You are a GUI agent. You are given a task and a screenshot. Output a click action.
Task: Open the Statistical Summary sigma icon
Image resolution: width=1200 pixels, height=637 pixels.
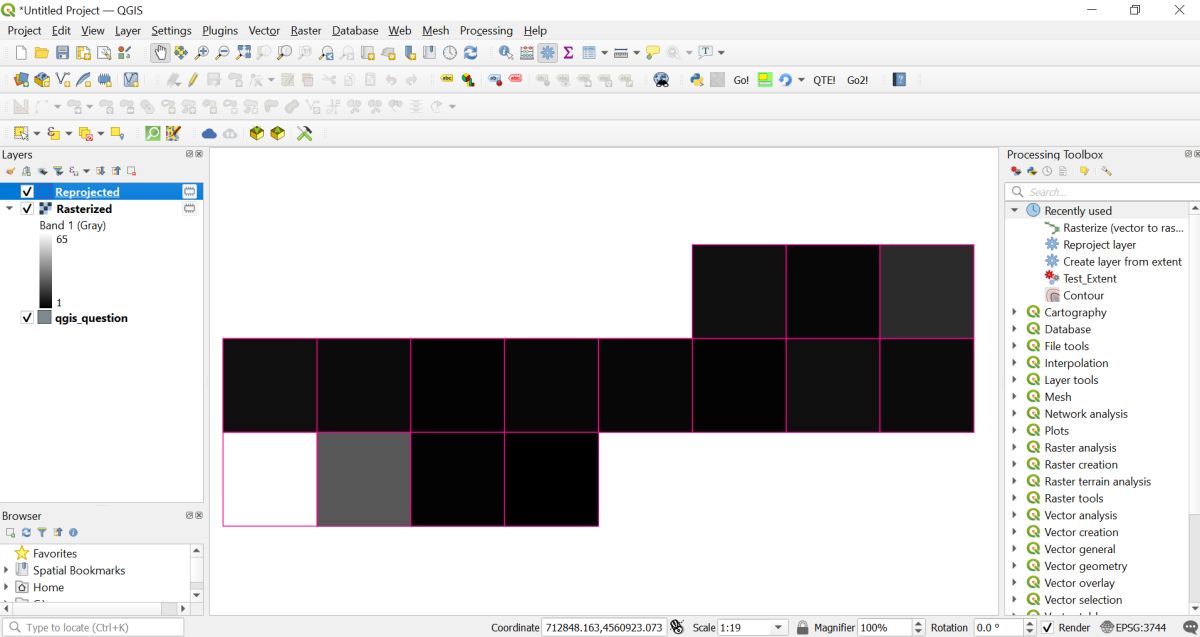[x=568, y=53]
